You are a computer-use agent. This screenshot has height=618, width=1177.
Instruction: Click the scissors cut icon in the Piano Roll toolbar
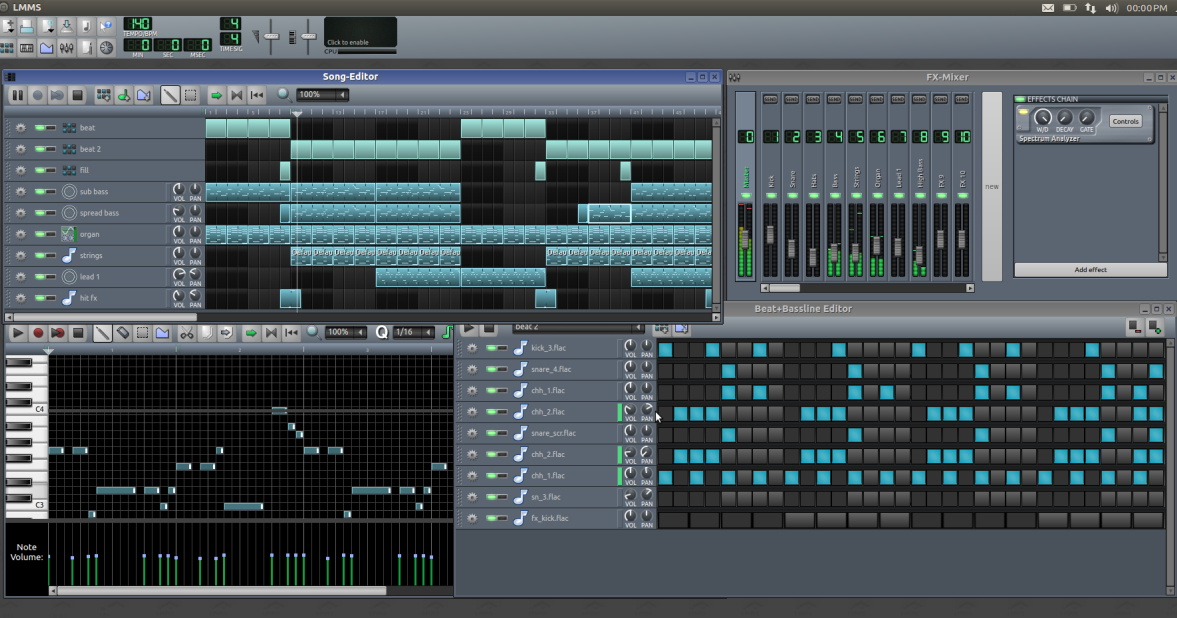[185, 333]
